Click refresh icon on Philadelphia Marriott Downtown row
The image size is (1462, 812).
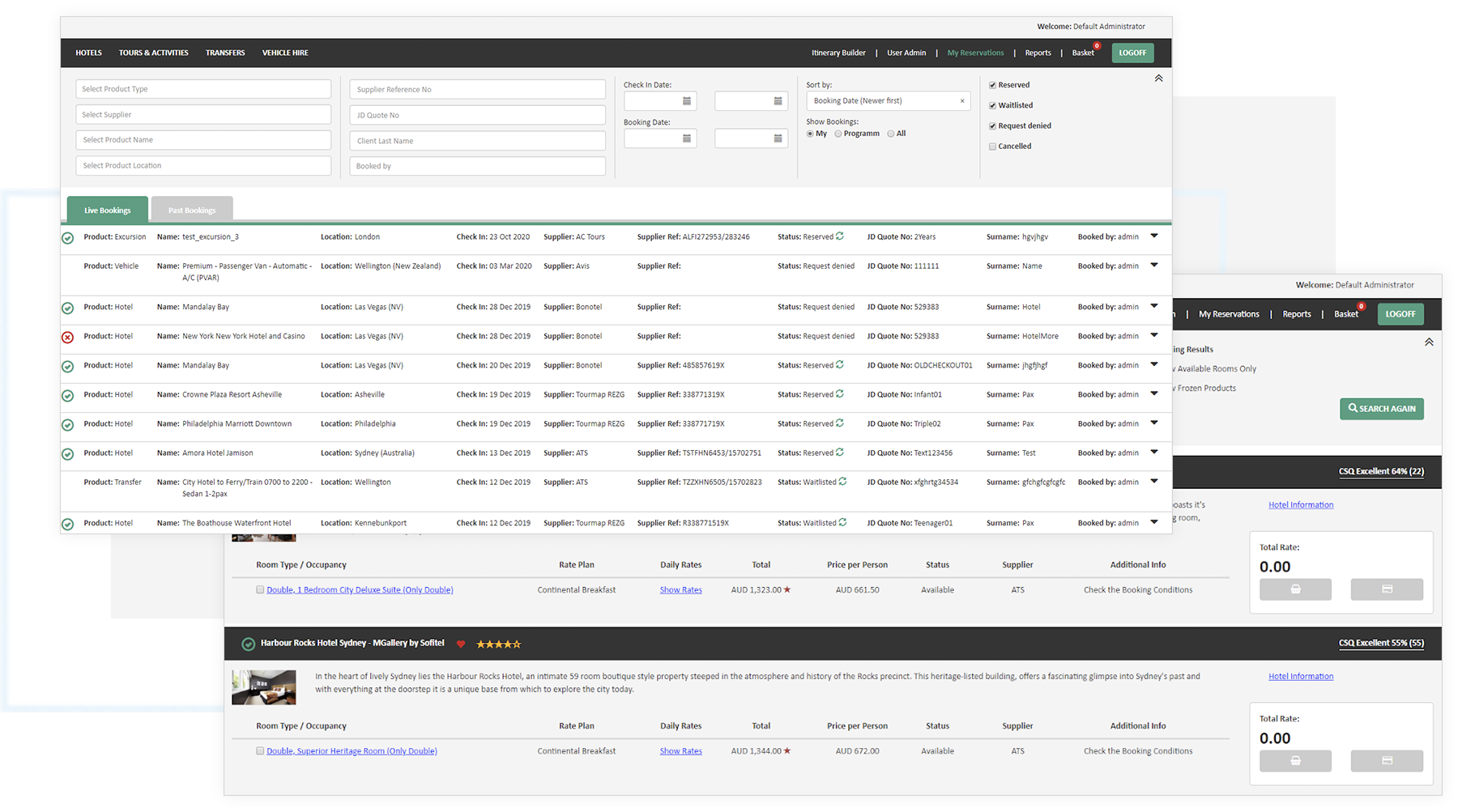[x=840, y=423]
